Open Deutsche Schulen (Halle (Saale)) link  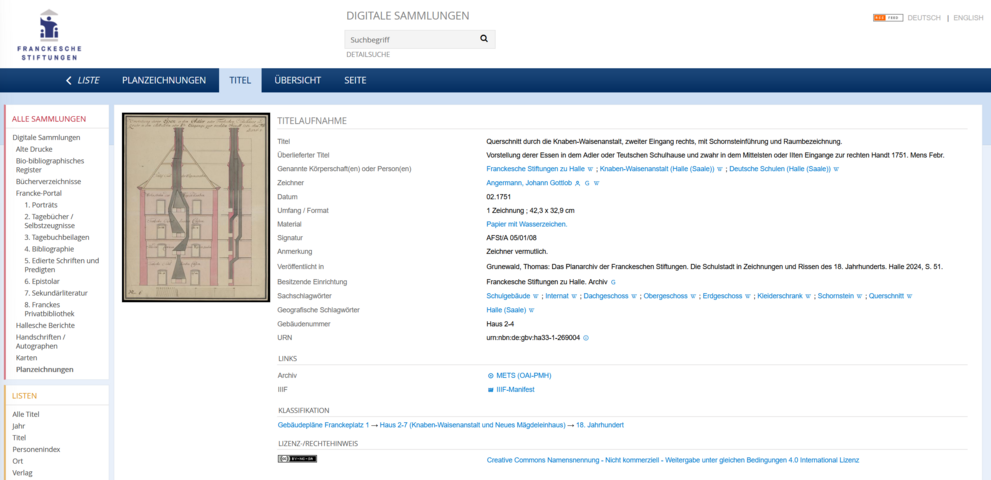[780, 169]
